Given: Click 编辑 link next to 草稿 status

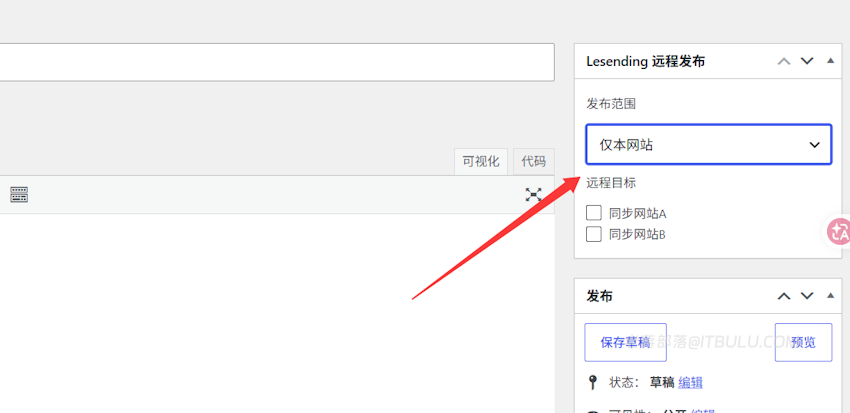Looking at the screenshot, I should 690,383.
